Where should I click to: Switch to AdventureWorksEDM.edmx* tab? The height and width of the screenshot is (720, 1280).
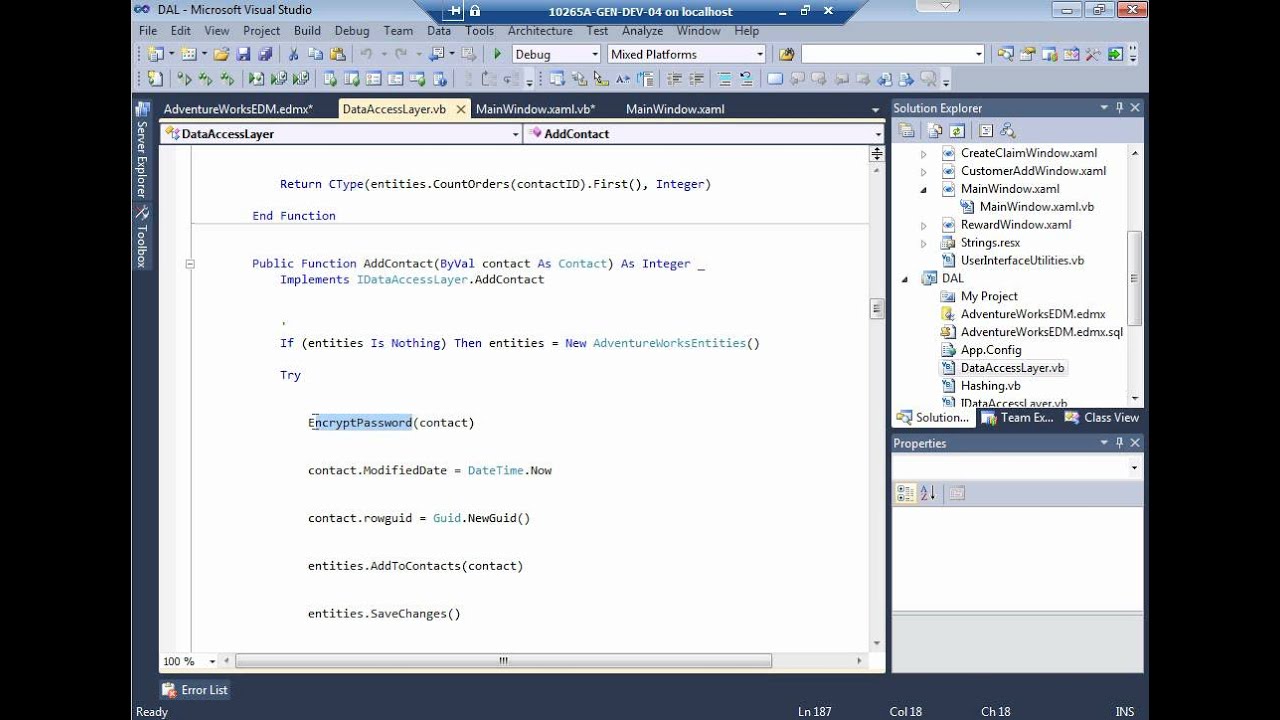click(238, 109)
